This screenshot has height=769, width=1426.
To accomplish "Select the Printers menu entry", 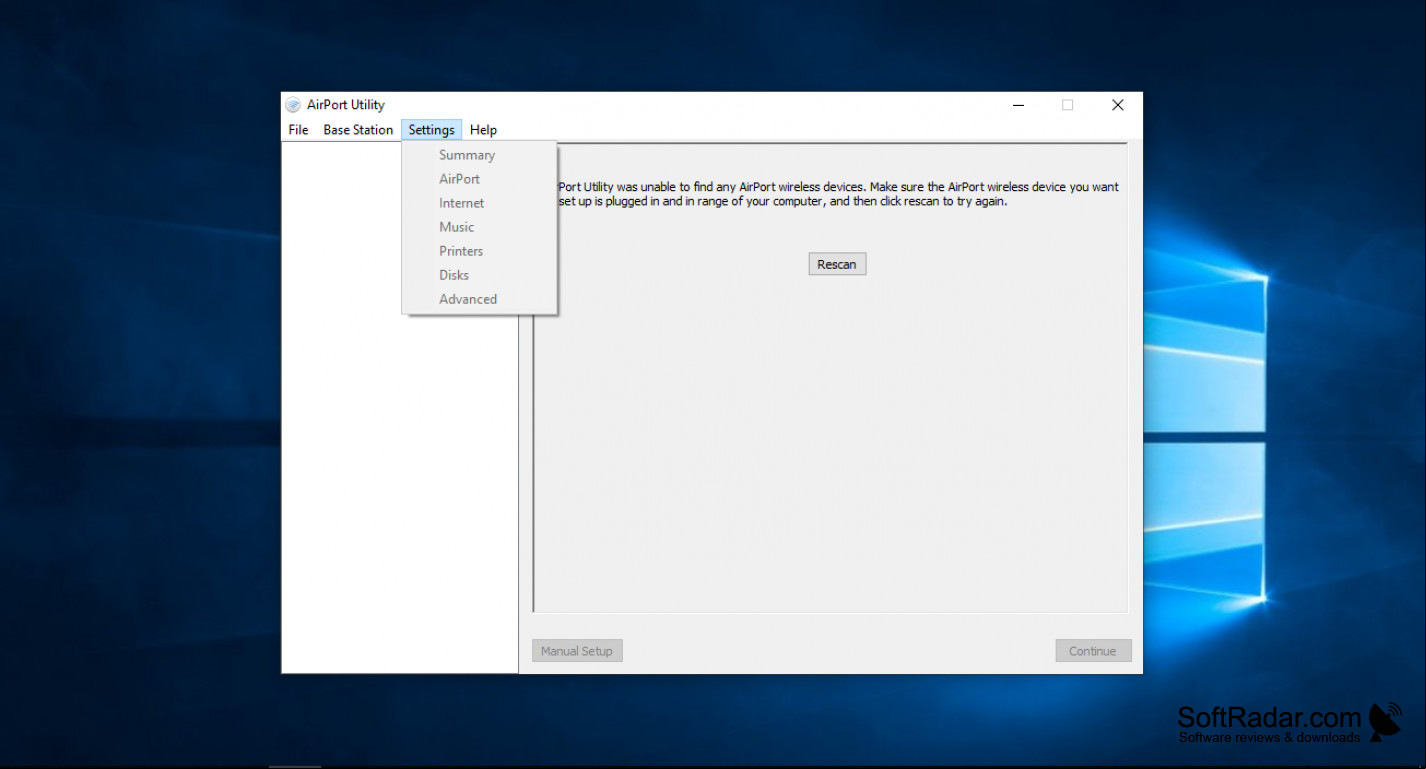I will (479, 251).
